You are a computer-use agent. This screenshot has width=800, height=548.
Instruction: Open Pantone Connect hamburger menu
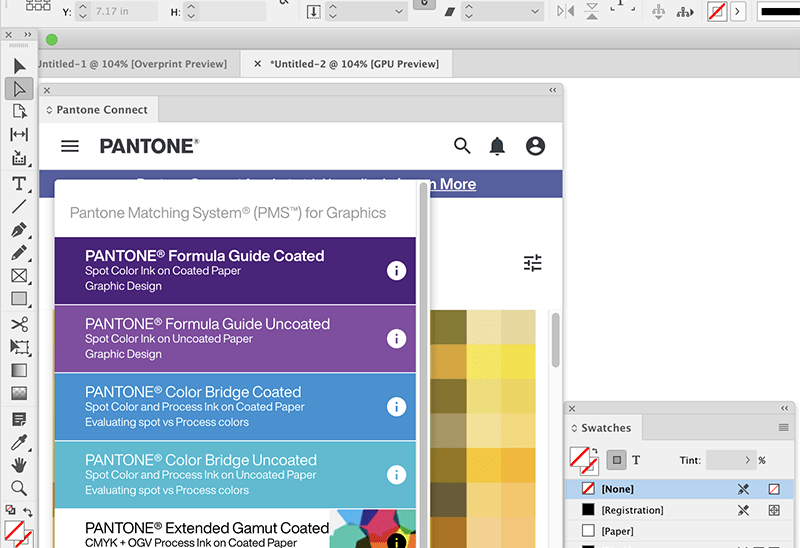pyautogui.click(x=70, y=146)
